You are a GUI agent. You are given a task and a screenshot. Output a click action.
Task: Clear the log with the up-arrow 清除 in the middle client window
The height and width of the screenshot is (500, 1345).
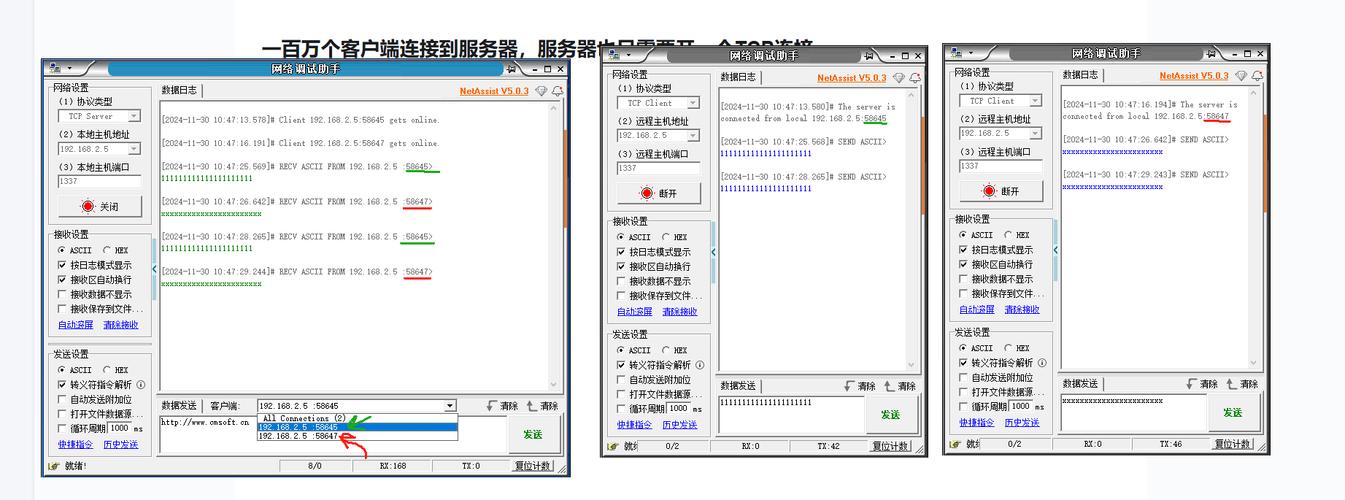coord(900,386)
